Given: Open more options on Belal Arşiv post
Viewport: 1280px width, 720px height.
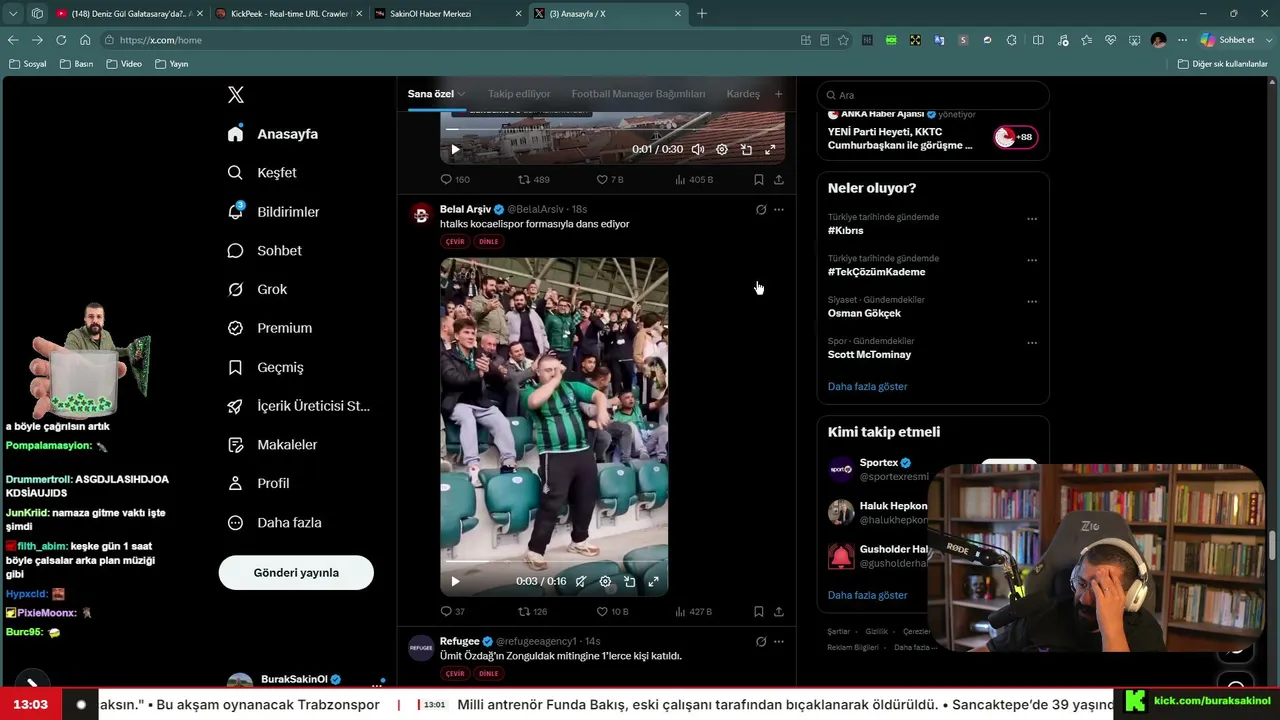Looking at the screenshot, I should pyautogui.click(x=779, y=210).
